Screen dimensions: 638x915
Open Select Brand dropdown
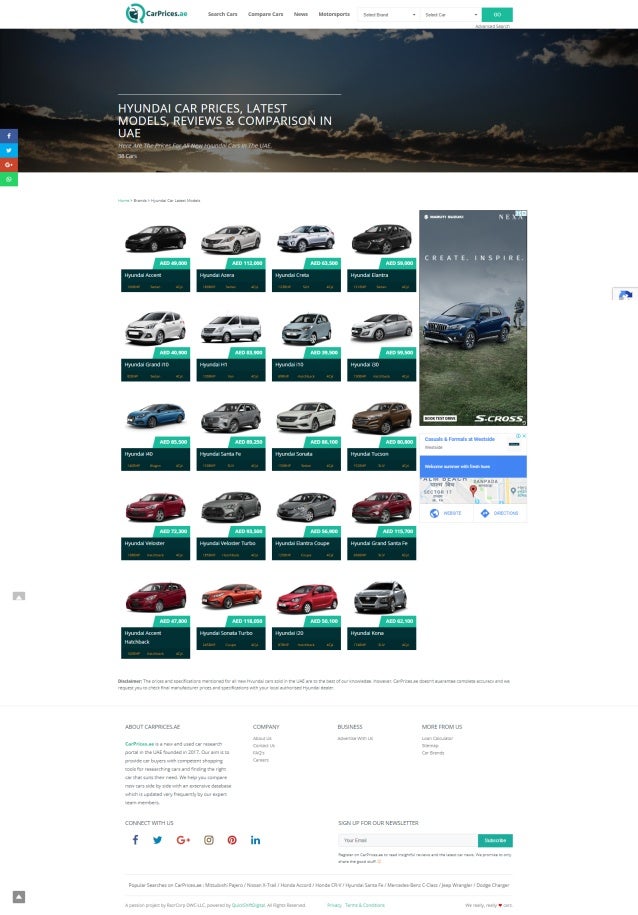(x=388, y=15)
